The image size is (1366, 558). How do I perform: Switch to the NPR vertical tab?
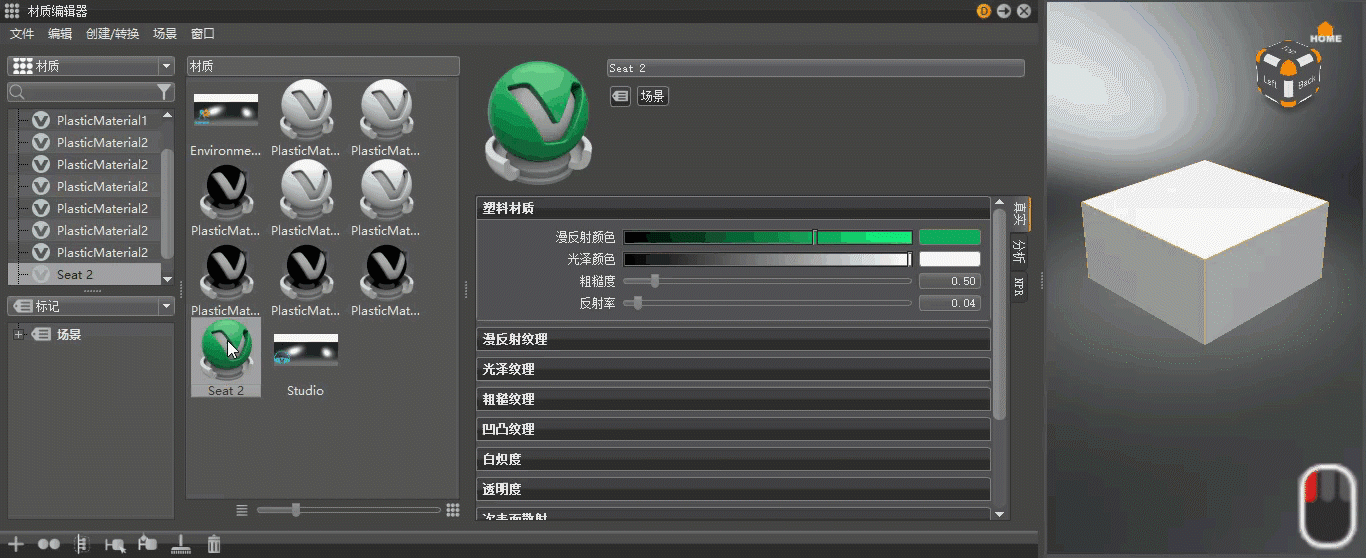1020,286
